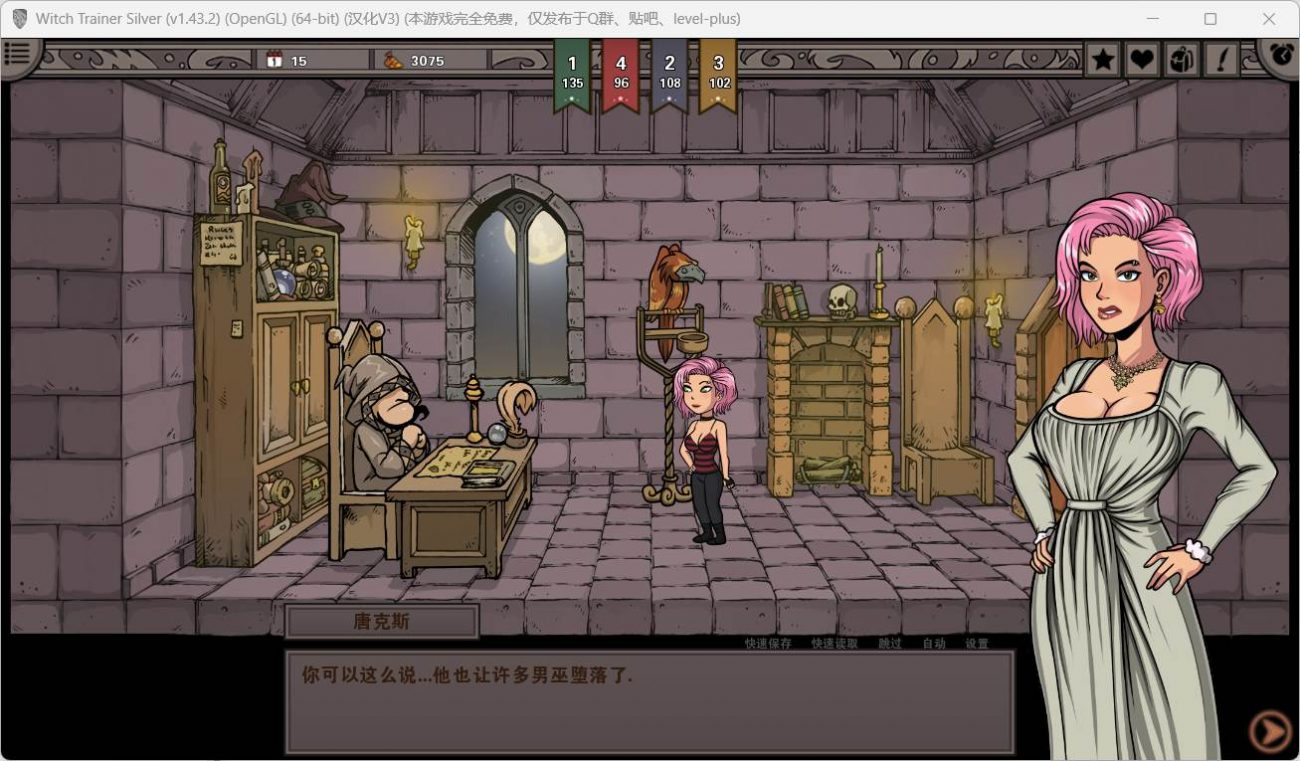
Task: Open the sidebar hamburger menu
Action: pos(18,53)
